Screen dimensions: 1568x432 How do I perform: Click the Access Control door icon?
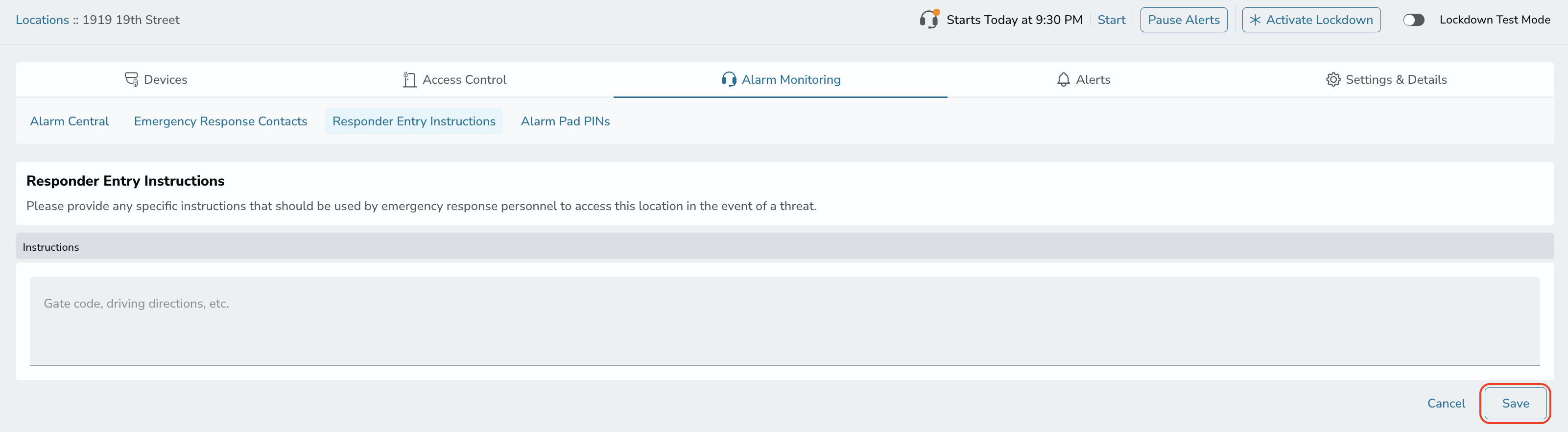(x=410, y=80)
